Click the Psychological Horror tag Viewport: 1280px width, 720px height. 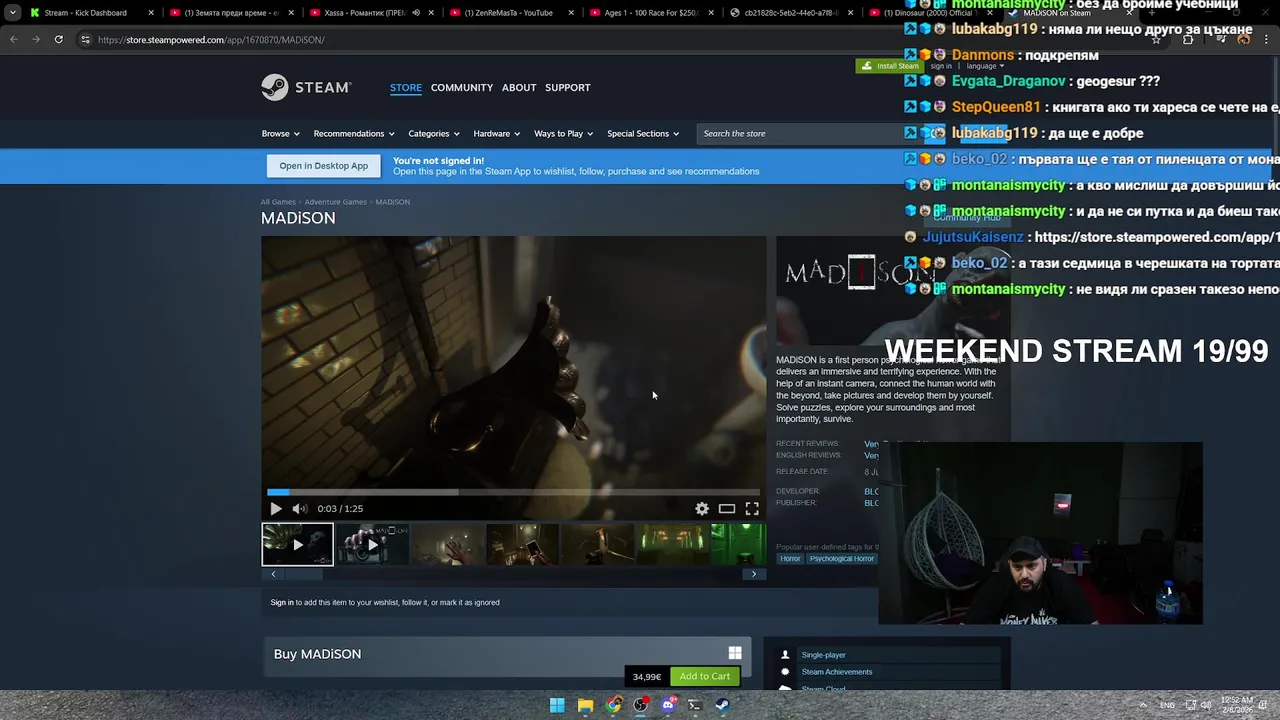[842, 559]
